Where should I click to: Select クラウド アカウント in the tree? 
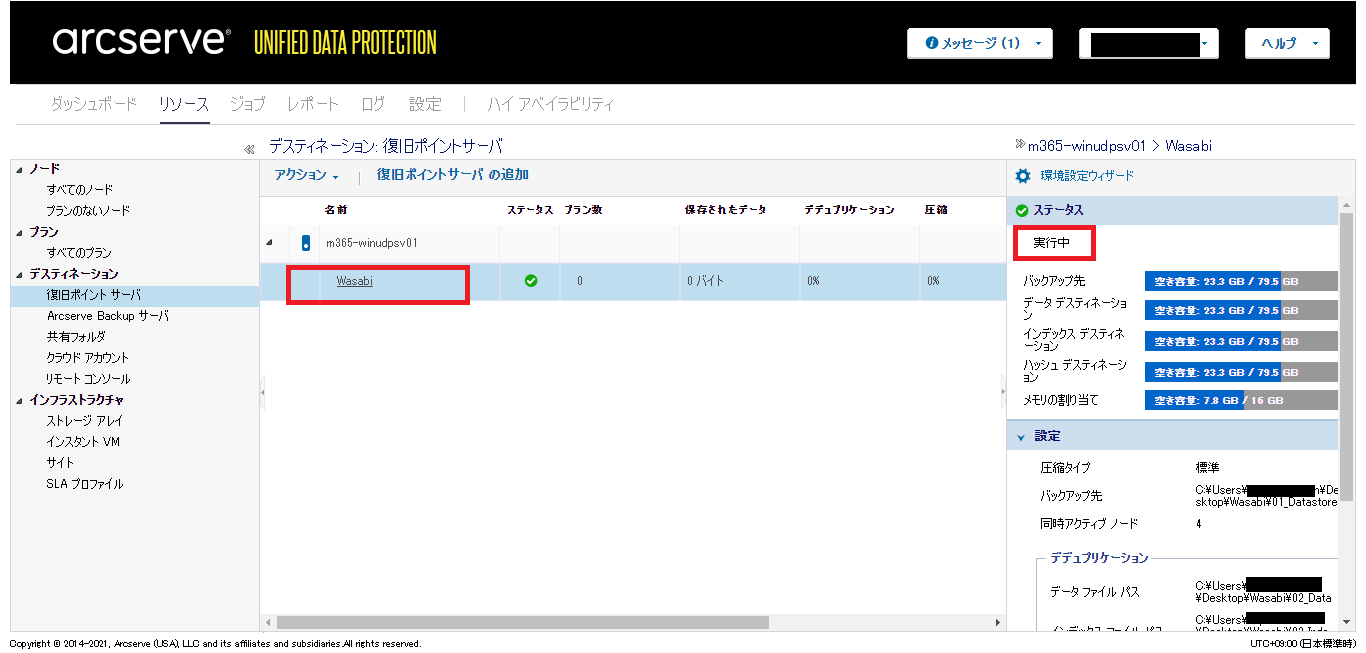pyautogui.click(x=88, y=358)
